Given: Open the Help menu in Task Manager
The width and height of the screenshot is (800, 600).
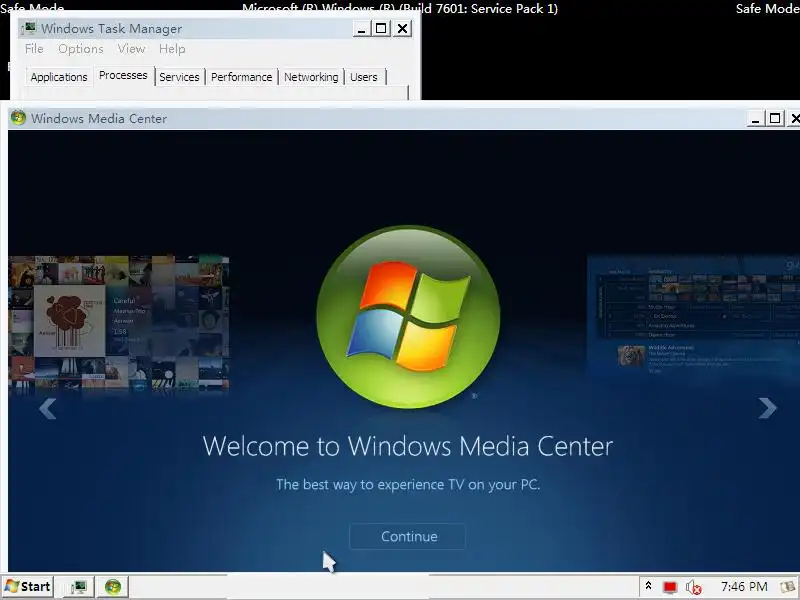Looking at the screenshot, I should 172,49.
